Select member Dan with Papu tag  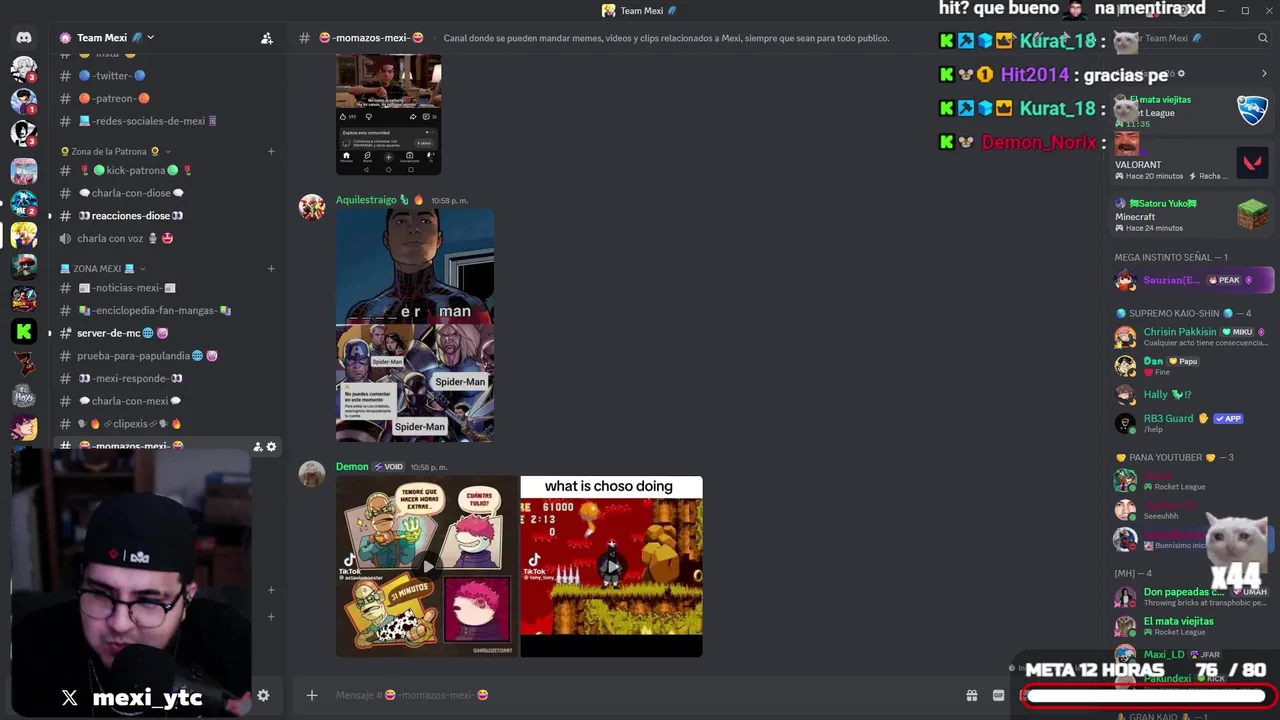(x=1194, y=366)
